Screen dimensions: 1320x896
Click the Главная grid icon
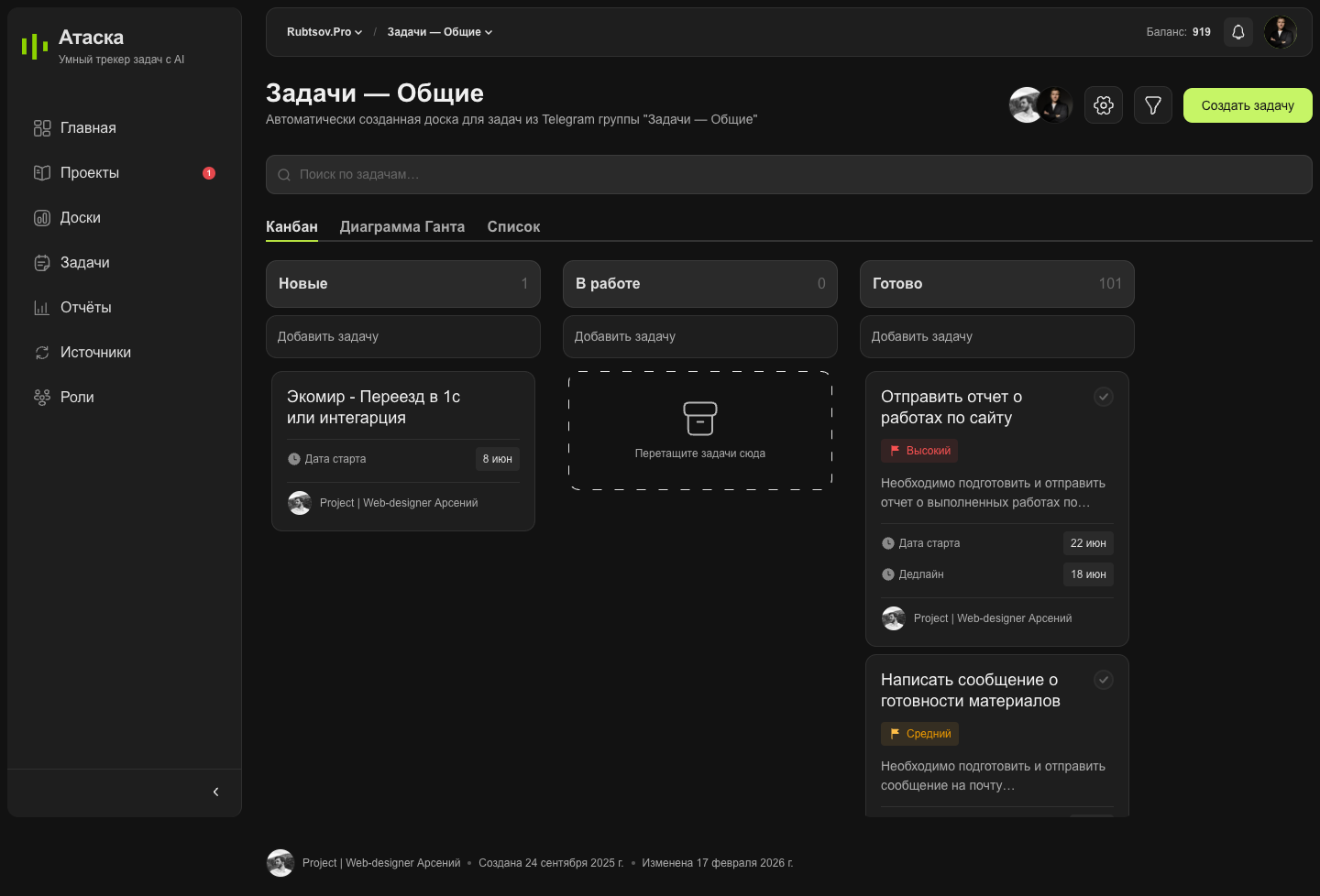point(42,128)
